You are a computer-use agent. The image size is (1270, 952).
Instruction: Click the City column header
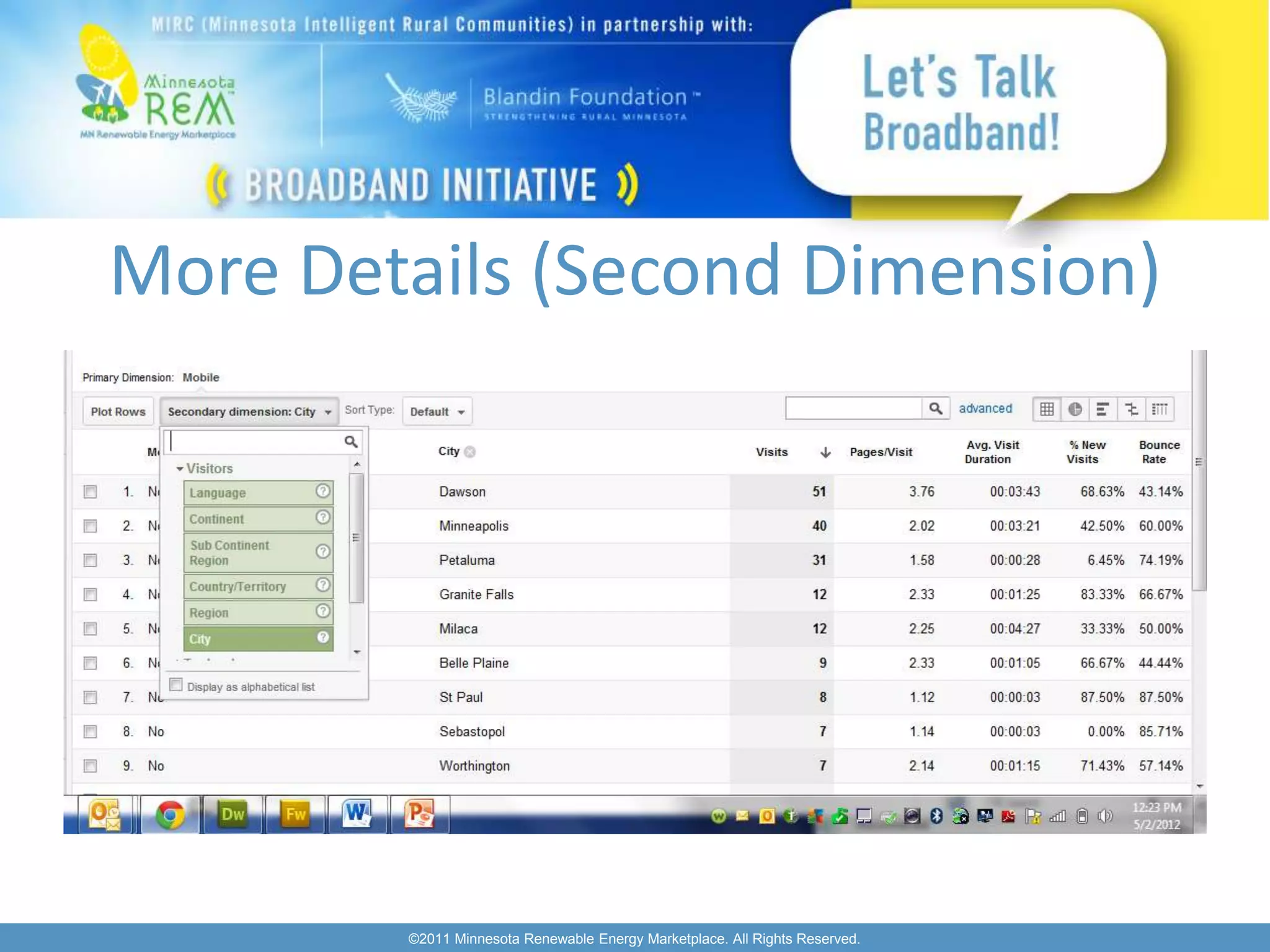click(449, 451)
